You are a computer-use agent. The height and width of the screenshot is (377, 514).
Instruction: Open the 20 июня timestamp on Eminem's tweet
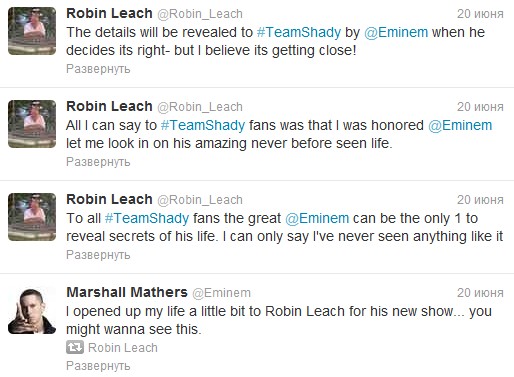[480, 293]
